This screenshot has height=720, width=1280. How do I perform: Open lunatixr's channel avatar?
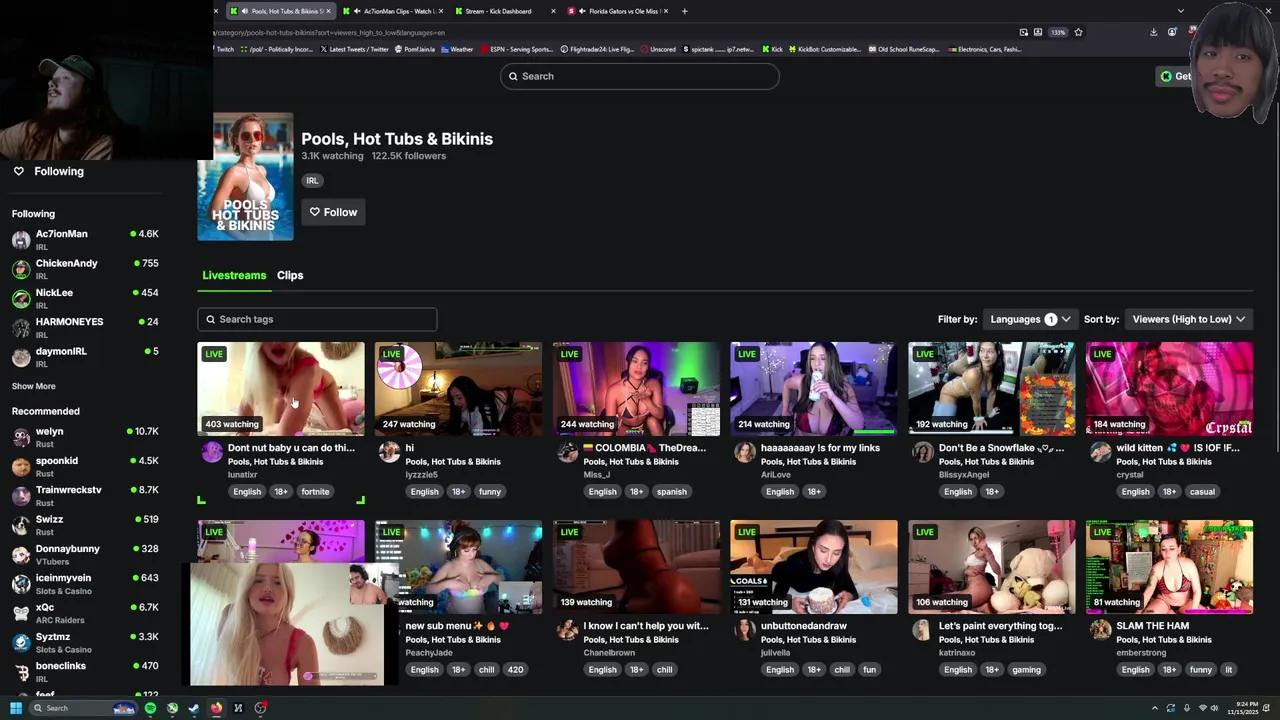click(212, 453)
